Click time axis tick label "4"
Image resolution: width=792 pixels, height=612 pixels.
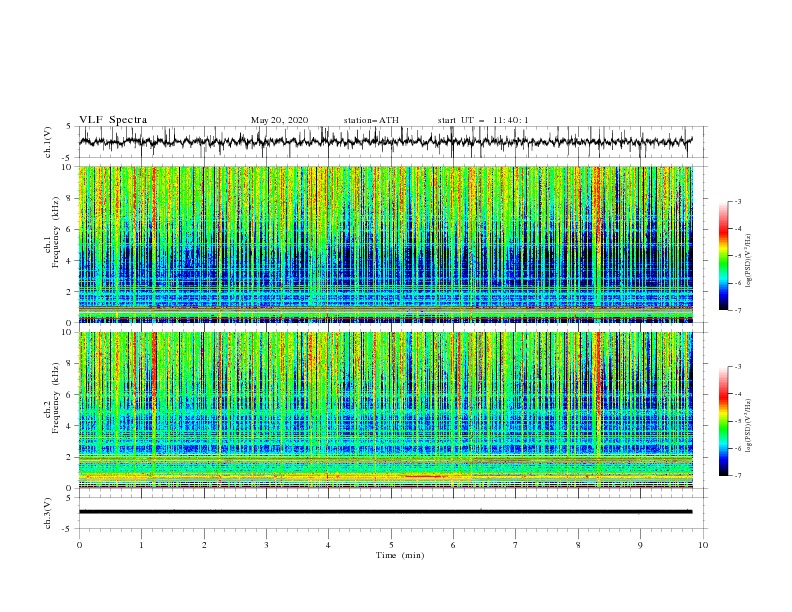click(328, 545)
